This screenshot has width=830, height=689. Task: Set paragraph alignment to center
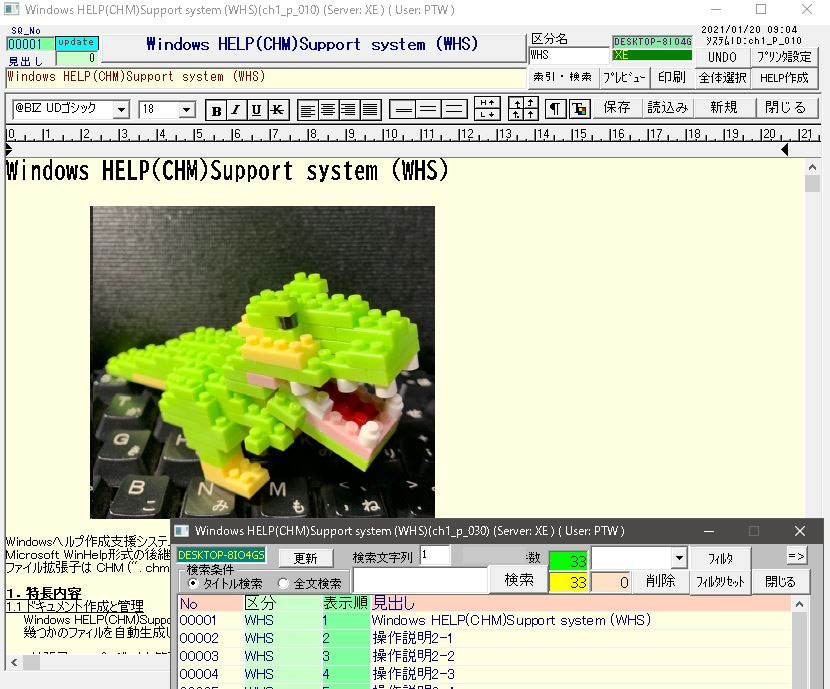[331, 110]
